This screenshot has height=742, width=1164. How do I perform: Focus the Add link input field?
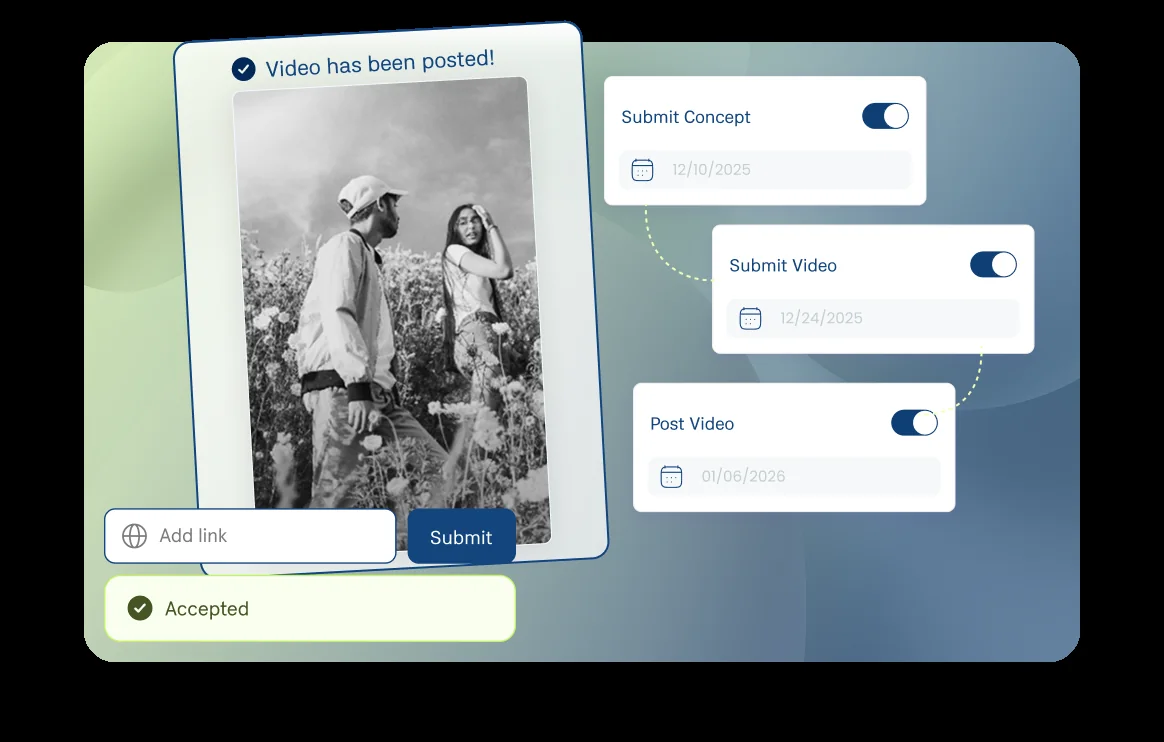tap(250, 536)
